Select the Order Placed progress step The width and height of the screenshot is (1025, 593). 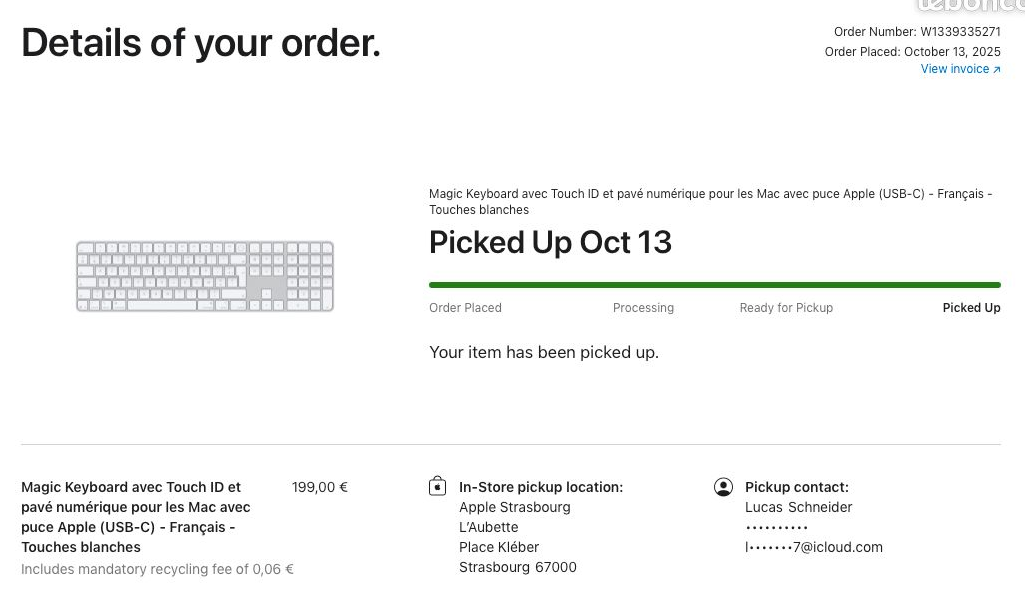pos(465,308)
